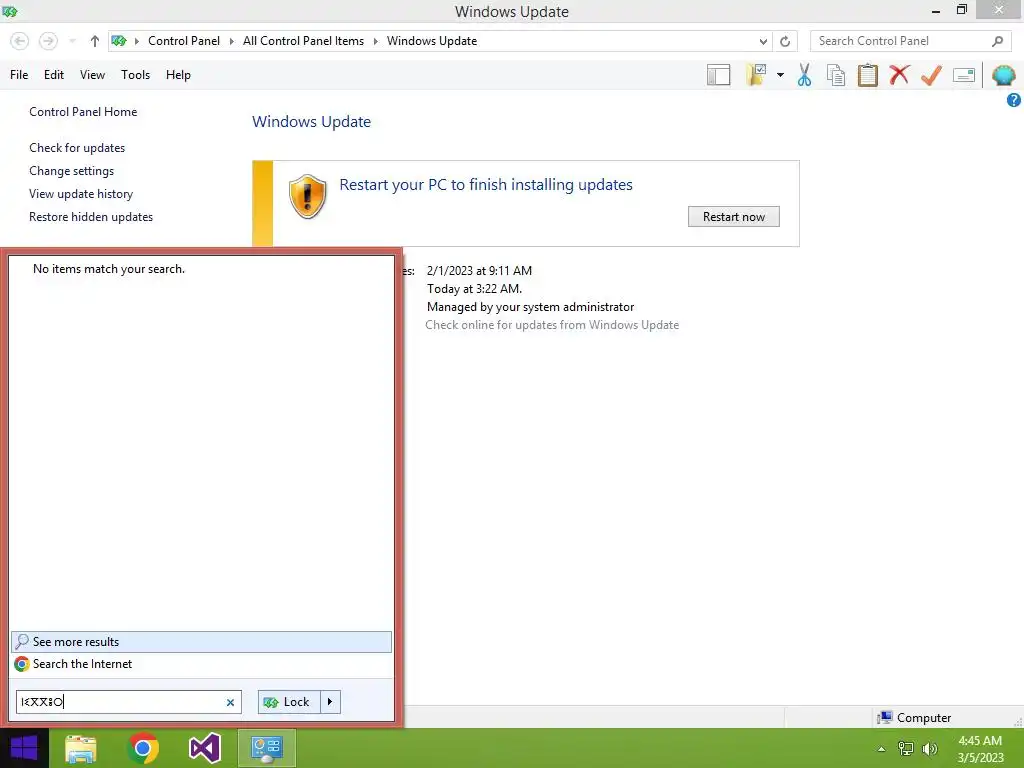1024x768 pixels.
Task: Click Check online for updates from Windows Update
Action: point(552,325)
